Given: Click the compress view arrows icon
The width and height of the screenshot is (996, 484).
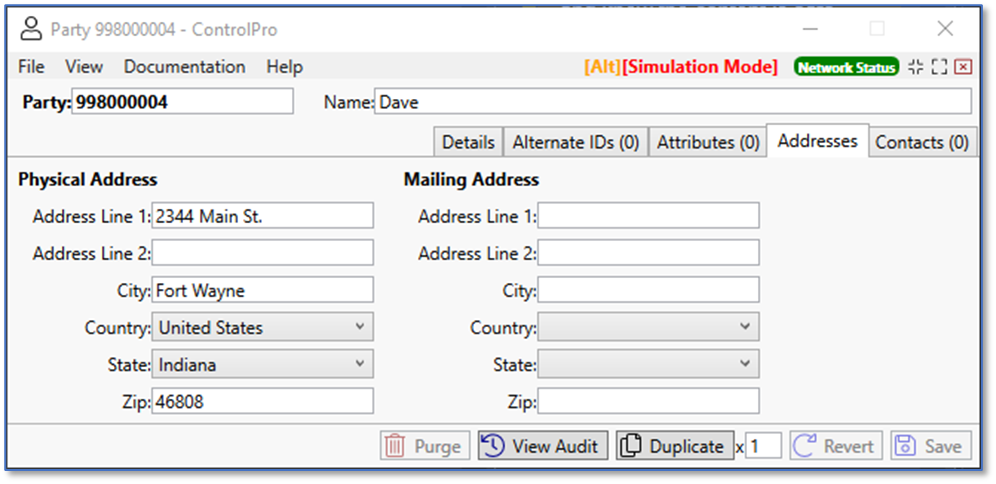Looking at the screenshot, I should [x=916, y=67].
